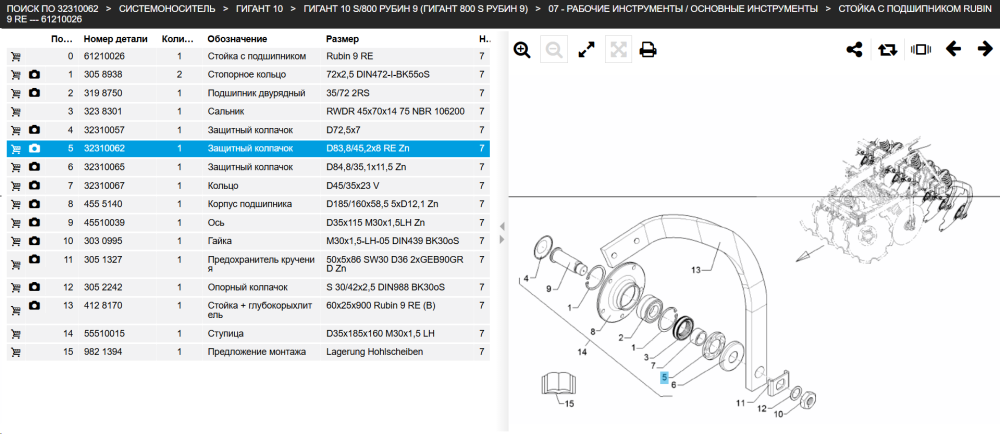The image size is (1000, 434).
Task: Open camera photo for part 455 5140
Action: pyautogui.click(x=34, y=205)
